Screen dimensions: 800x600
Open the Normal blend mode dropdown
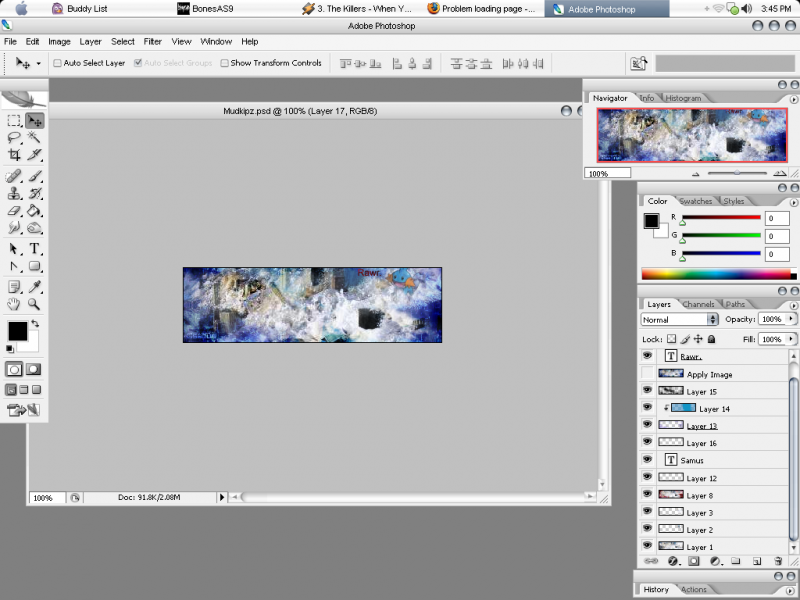click(x=679, y=319)
